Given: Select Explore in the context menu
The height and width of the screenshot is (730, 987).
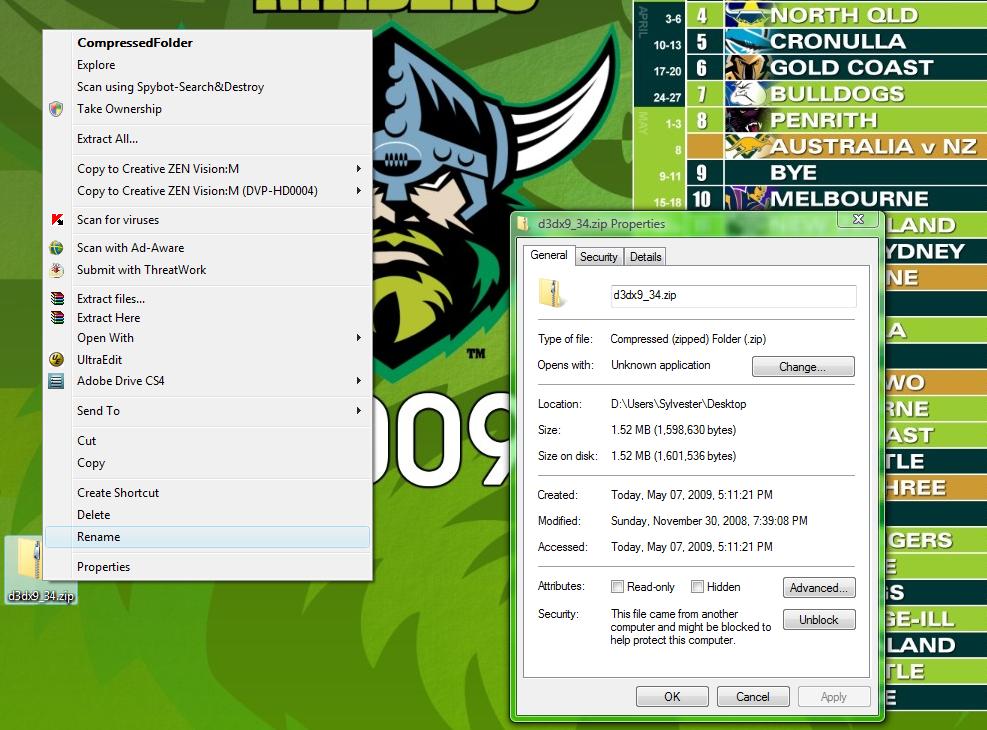Looking at the screenshot, I should tap(207, 65).
